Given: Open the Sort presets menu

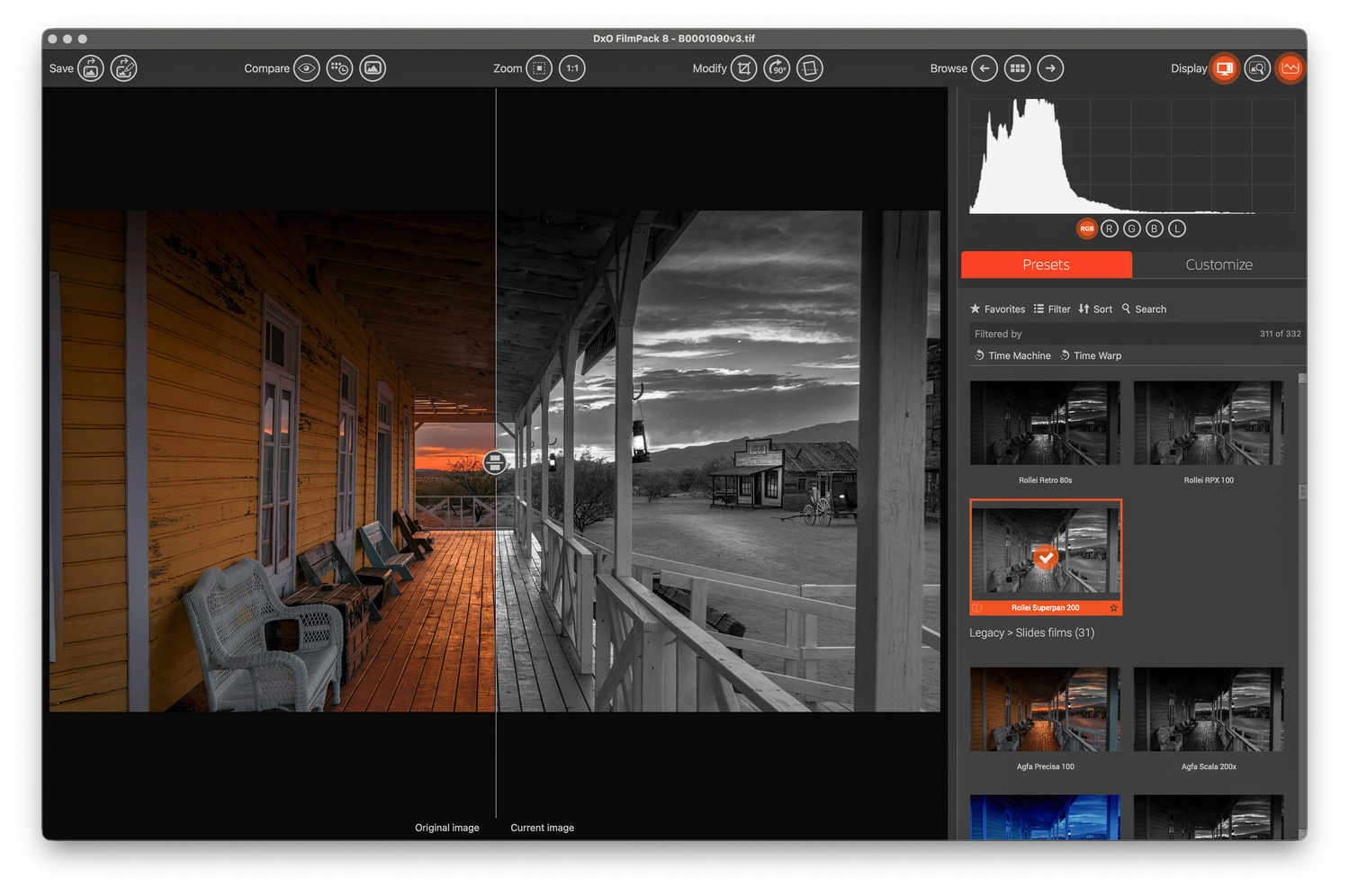Looking at the screenshot, I should coord(1095,309).
